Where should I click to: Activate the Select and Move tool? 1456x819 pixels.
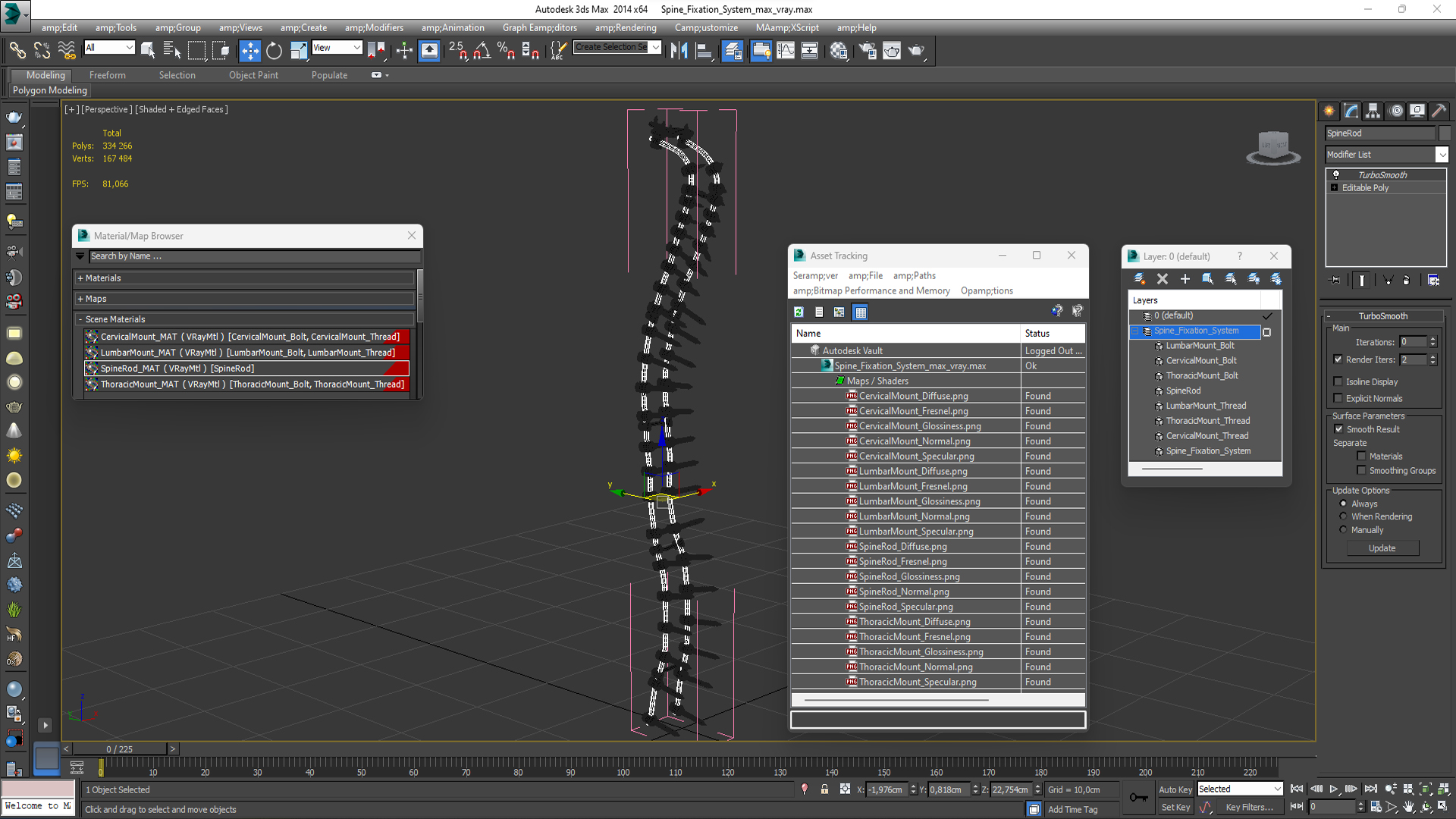pyautogui.click(x=249, y=51)
